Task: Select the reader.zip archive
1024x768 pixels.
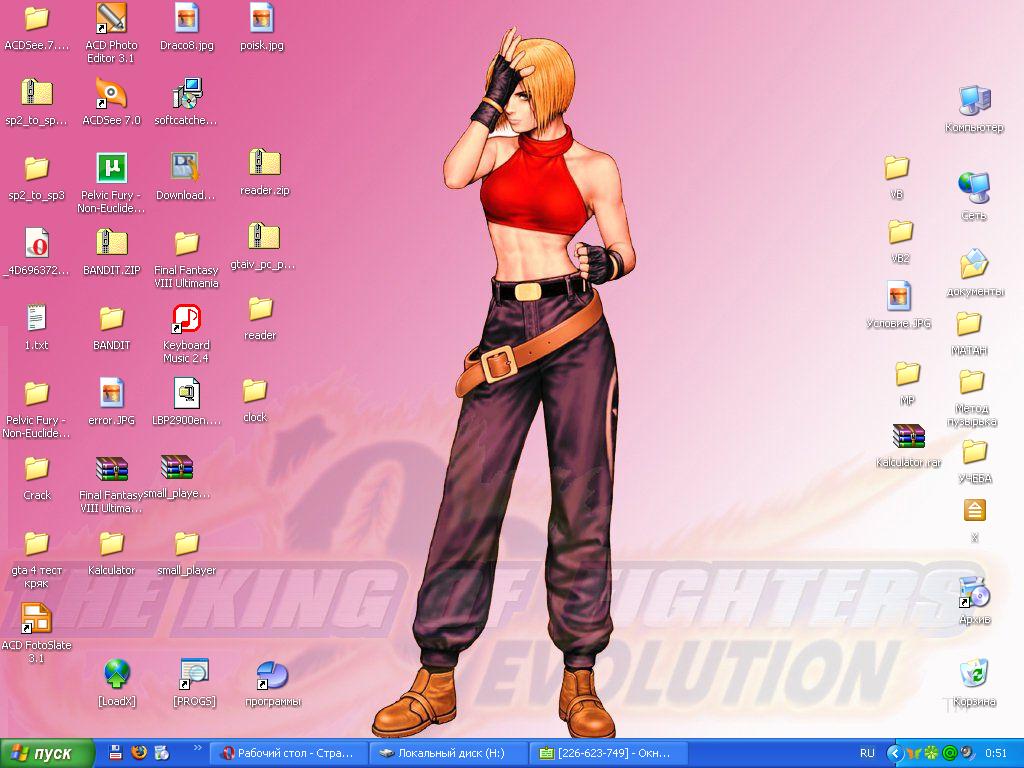Action: [264, 163]
